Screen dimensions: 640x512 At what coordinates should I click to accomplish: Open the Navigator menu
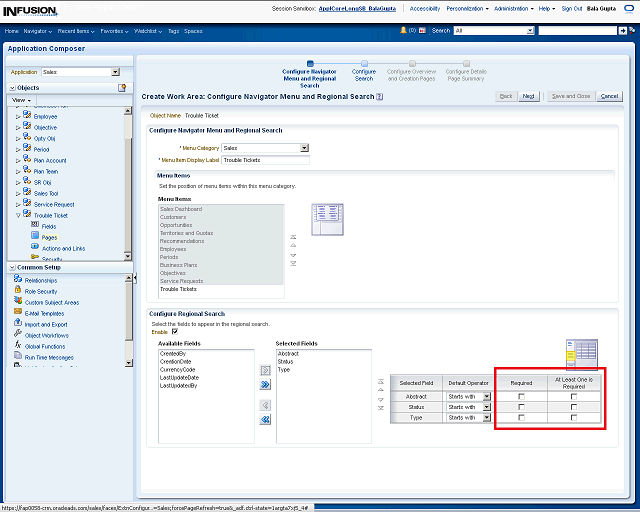click(38, 31)
